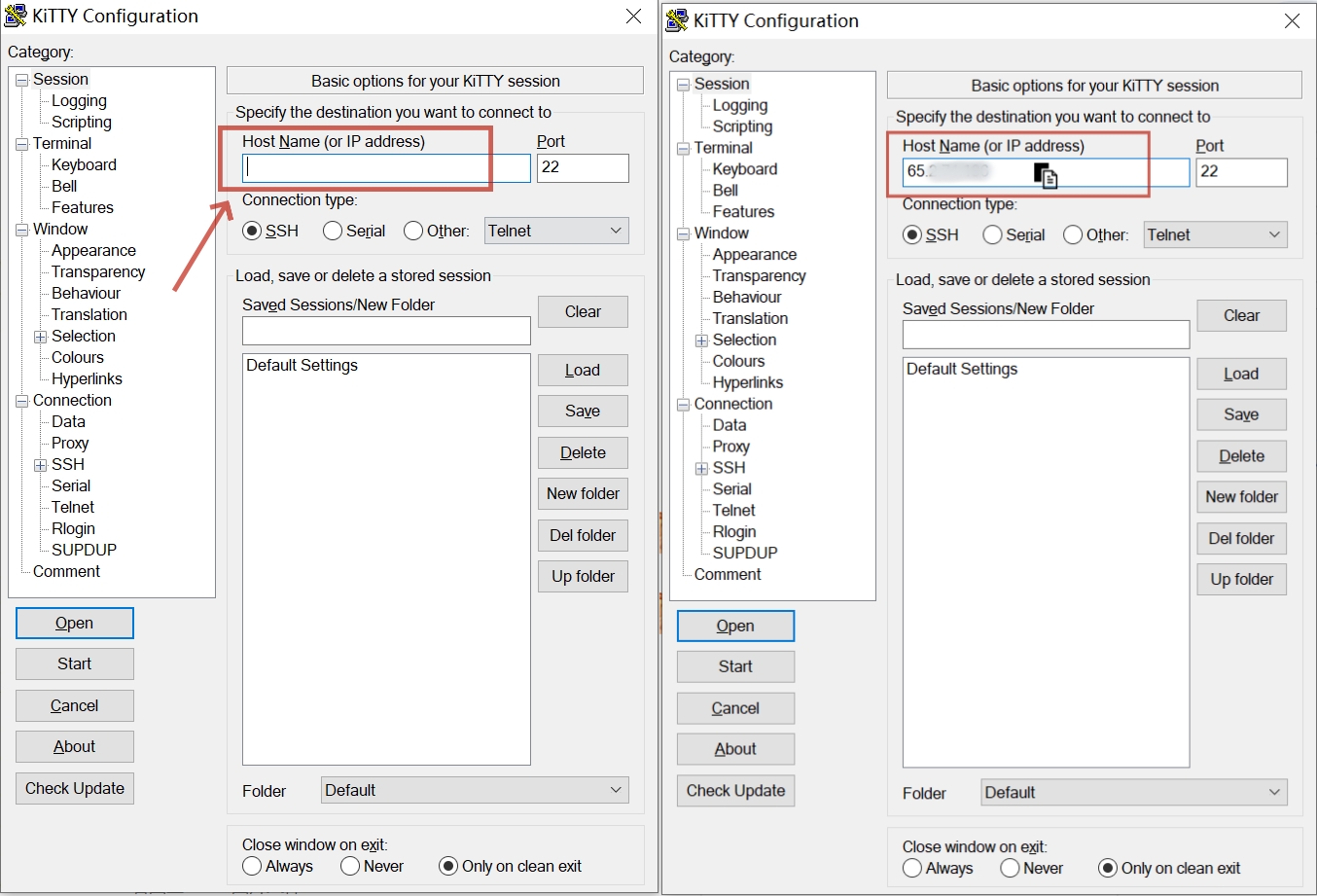Collapse Window tree node in left window
Screen dimensions: 1317x896
tap(22, 230)
